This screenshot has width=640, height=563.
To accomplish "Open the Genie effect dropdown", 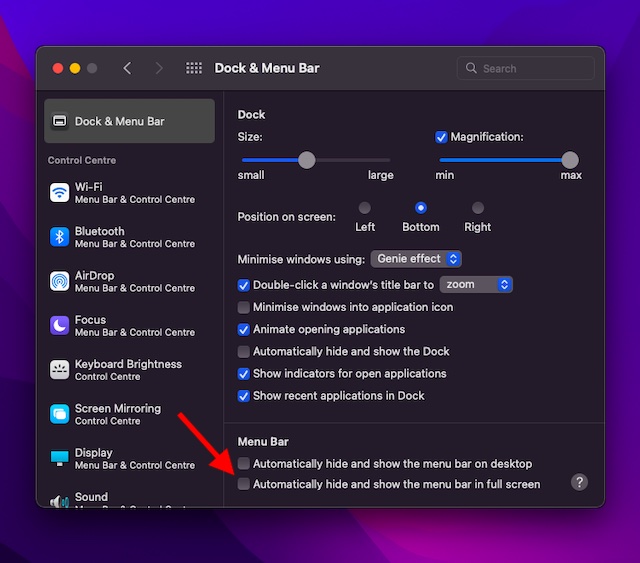I will pos(416,259).
